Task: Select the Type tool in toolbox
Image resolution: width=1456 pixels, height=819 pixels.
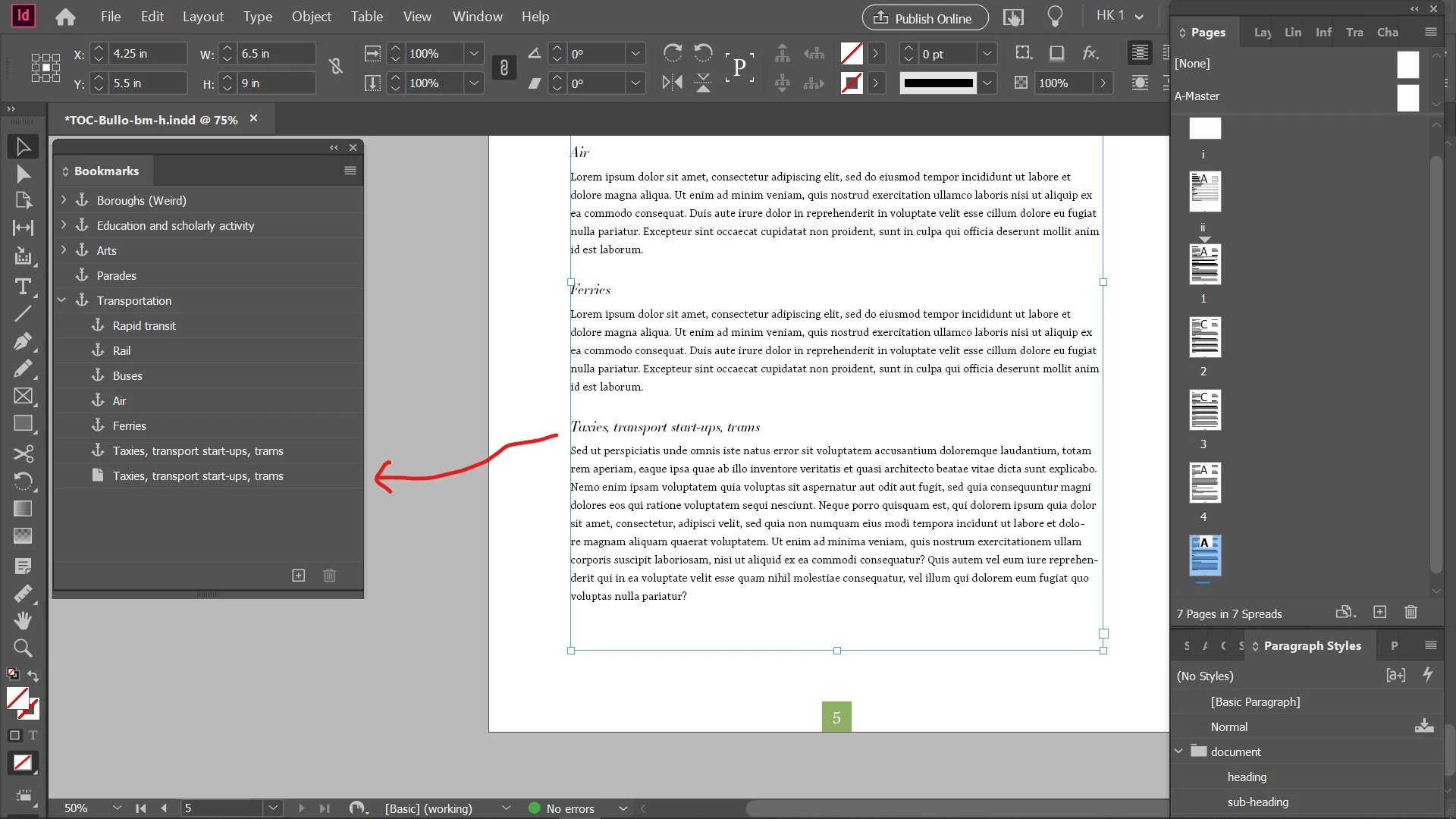Action: click(23, 287)
